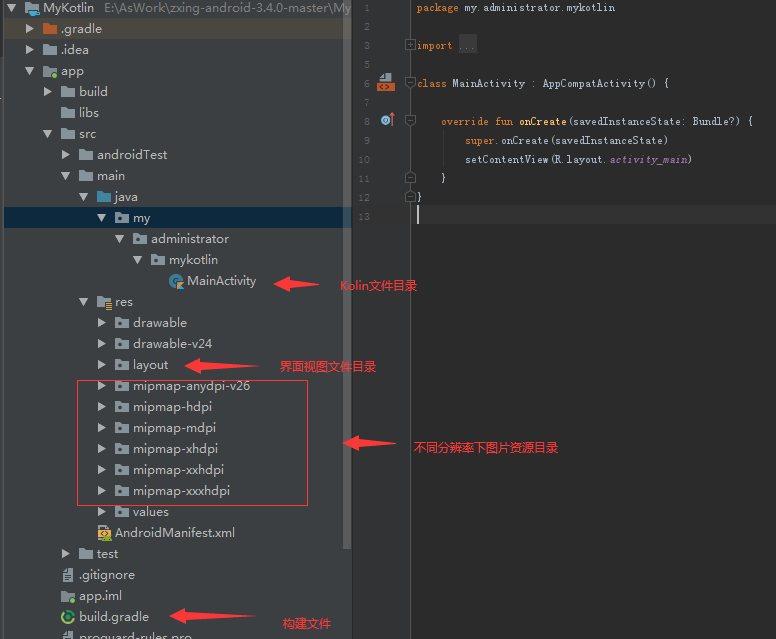Click the folded import ellipsis
Screen dimensions: 776x639
467,45
